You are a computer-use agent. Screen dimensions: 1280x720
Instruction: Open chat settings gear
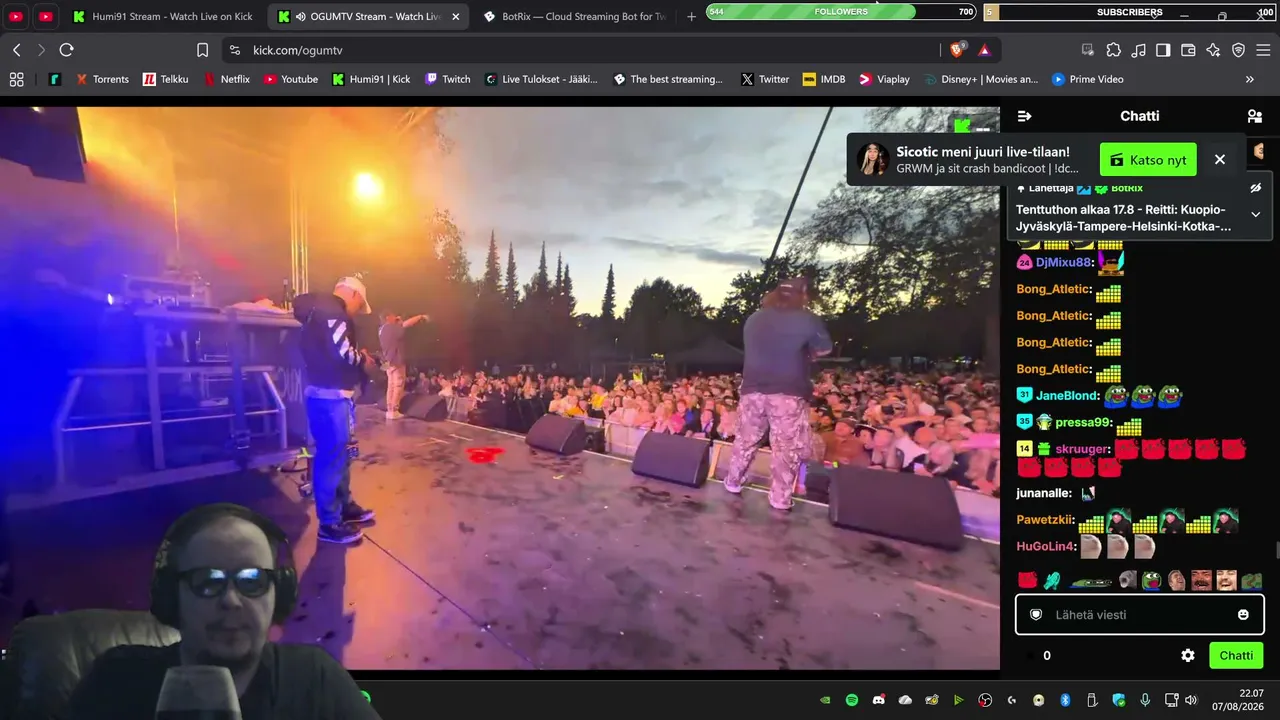1188,656
